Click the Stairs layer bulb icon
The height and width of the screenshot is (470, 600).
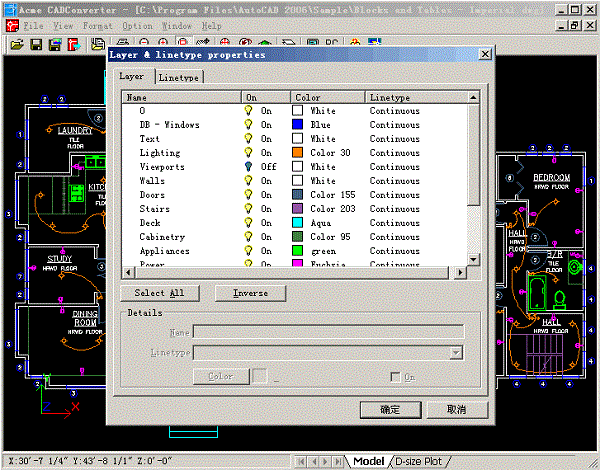click(x=249, y=209)
